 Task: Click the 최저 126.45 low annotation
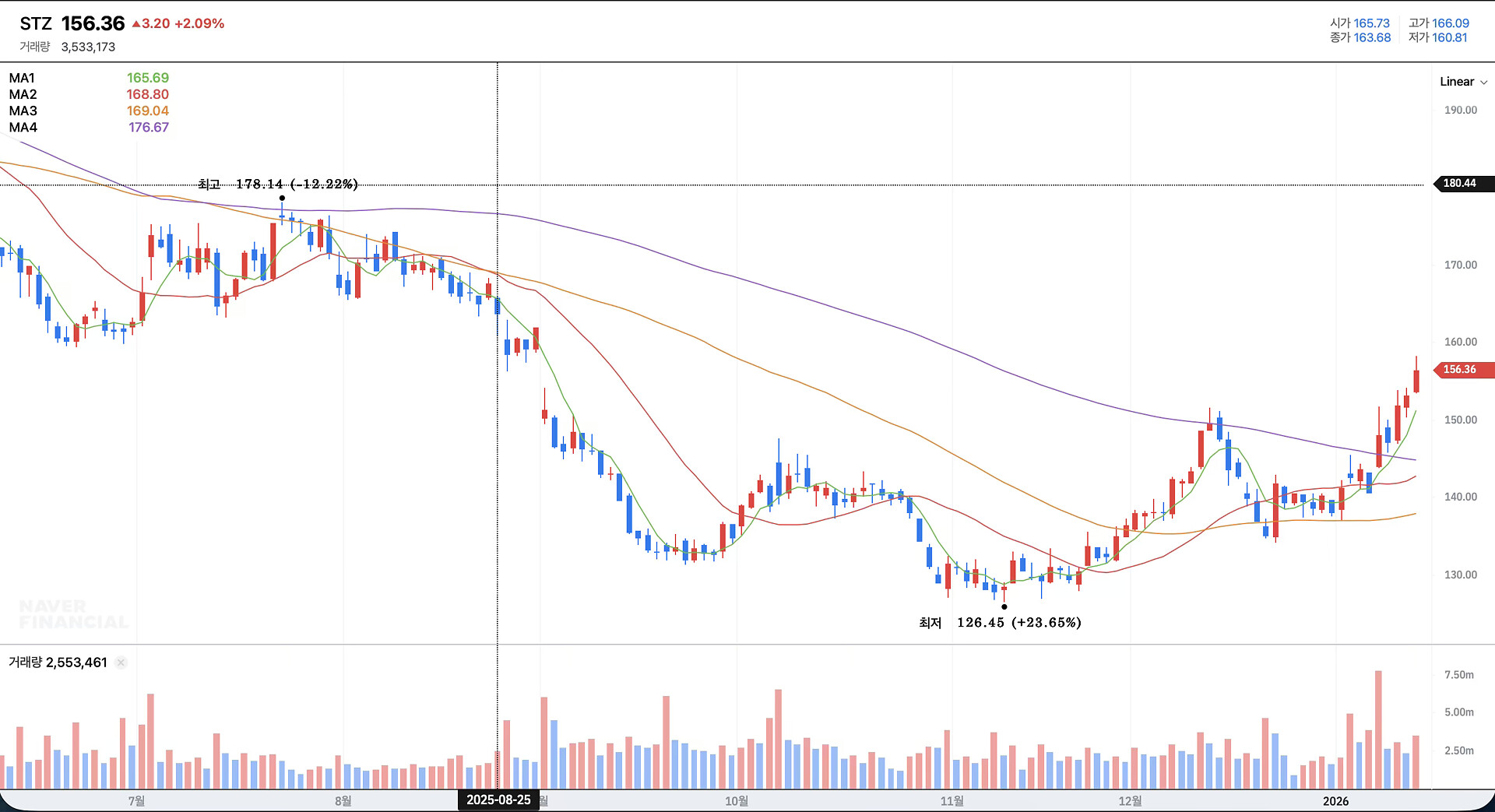pyautogui.click(x=1001, y=623)
